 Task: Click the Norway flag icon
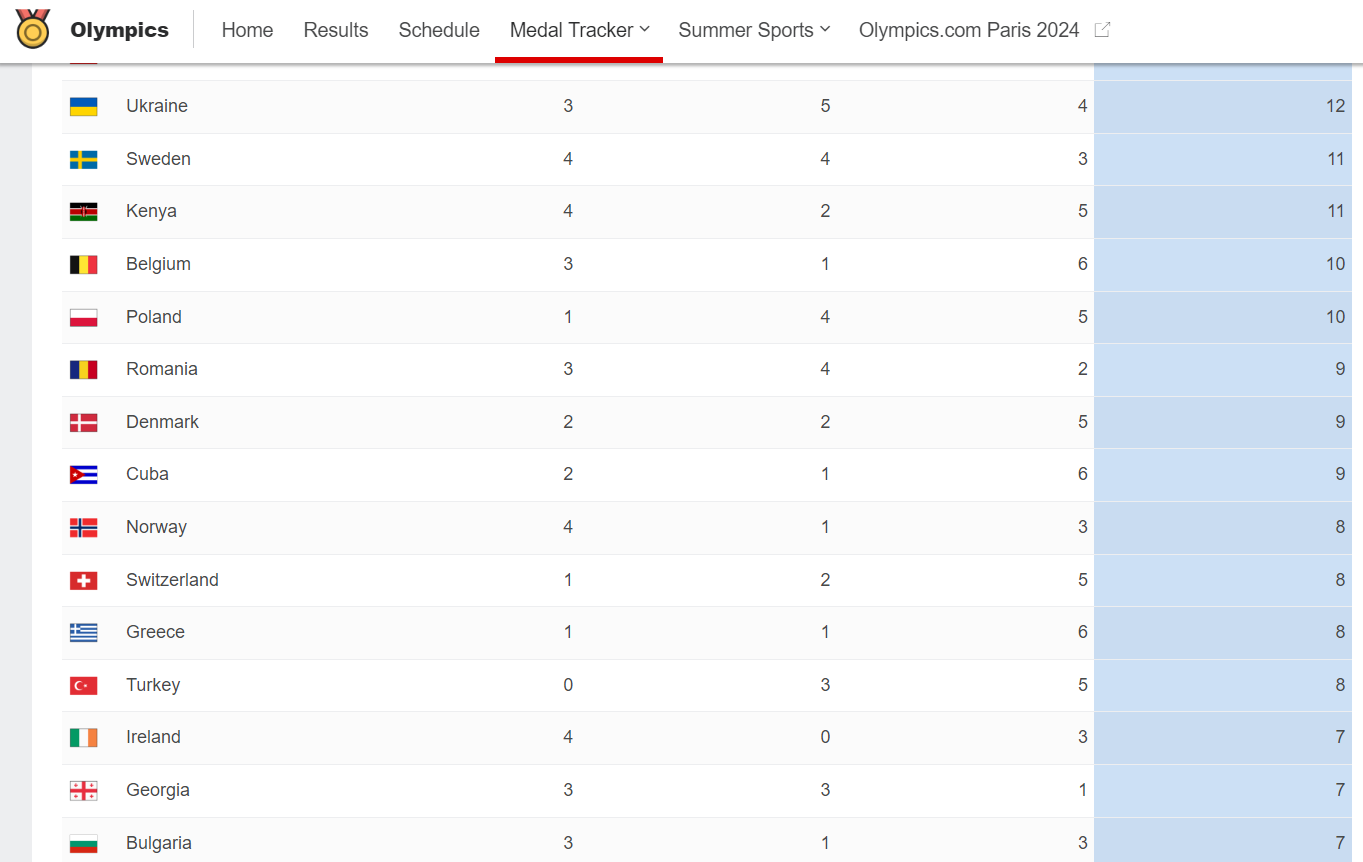[x=83, y=527]
